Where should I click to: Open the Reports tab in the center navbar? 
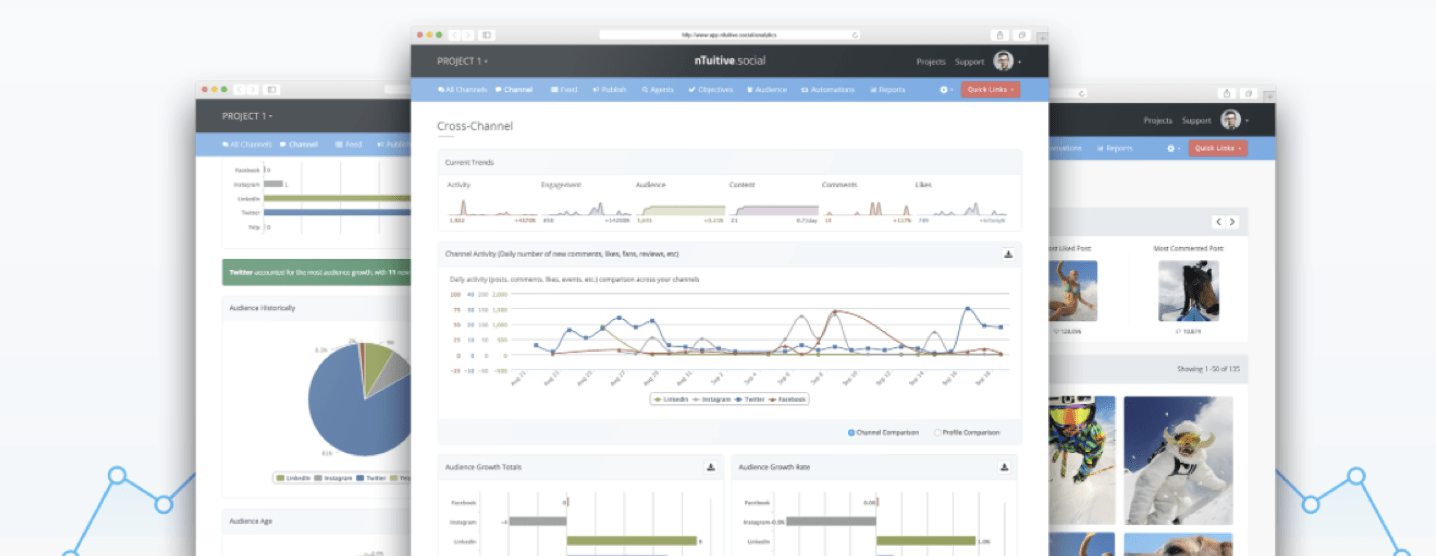tap(887, 89)
